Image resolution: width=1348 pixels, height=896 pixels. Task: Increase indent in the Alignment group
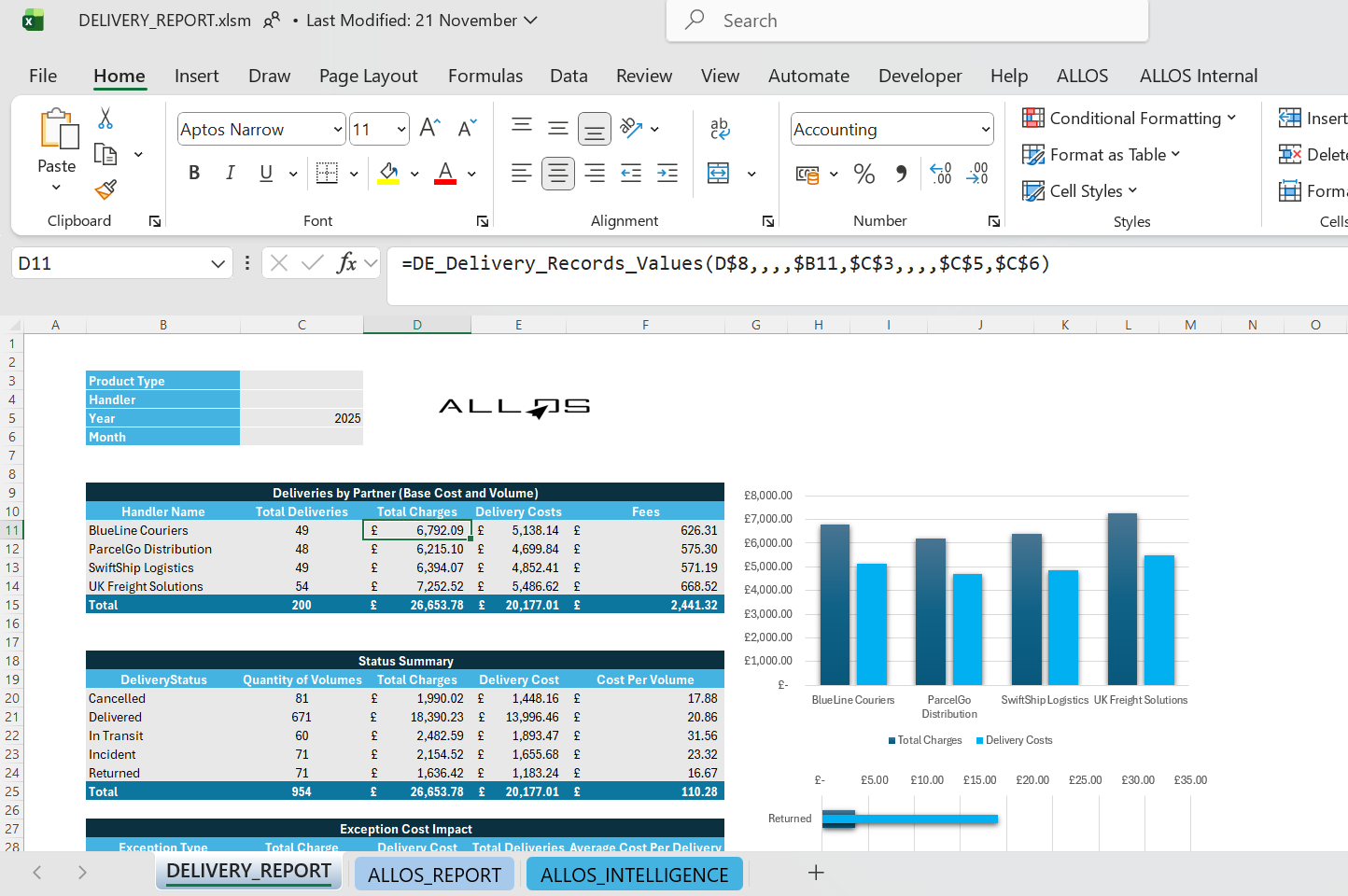[667, 173]
